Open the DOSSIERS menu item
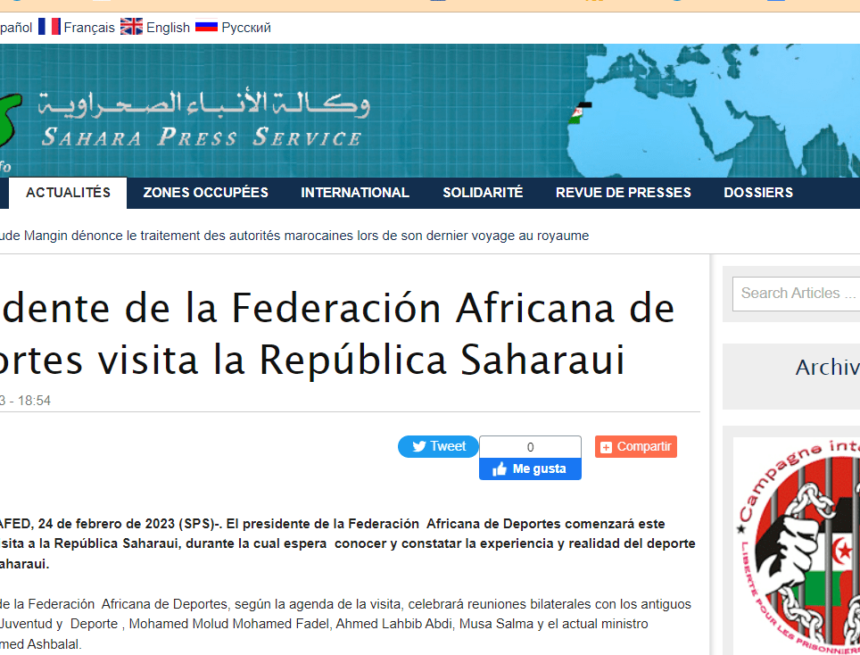The height and width of the screenshot is (655, 860). coord(758,193)
